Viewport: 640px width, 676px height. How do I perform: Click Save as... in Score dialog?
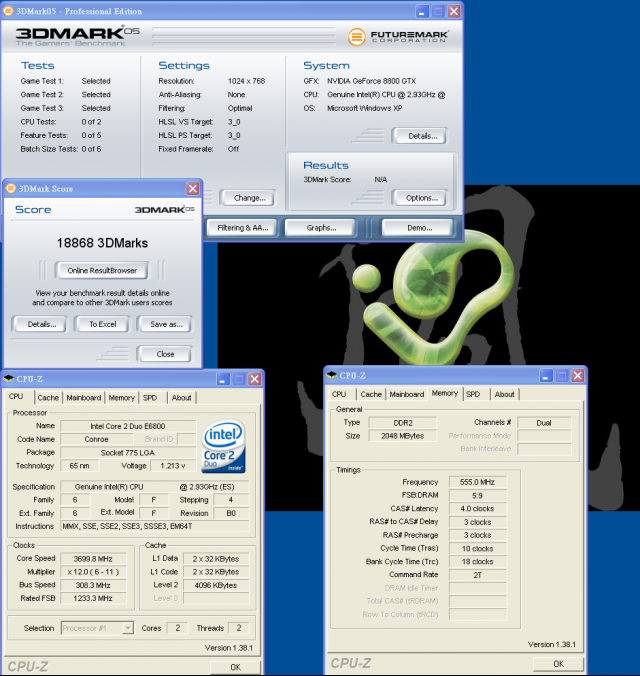pyautogui.click(x=165, y=324)
